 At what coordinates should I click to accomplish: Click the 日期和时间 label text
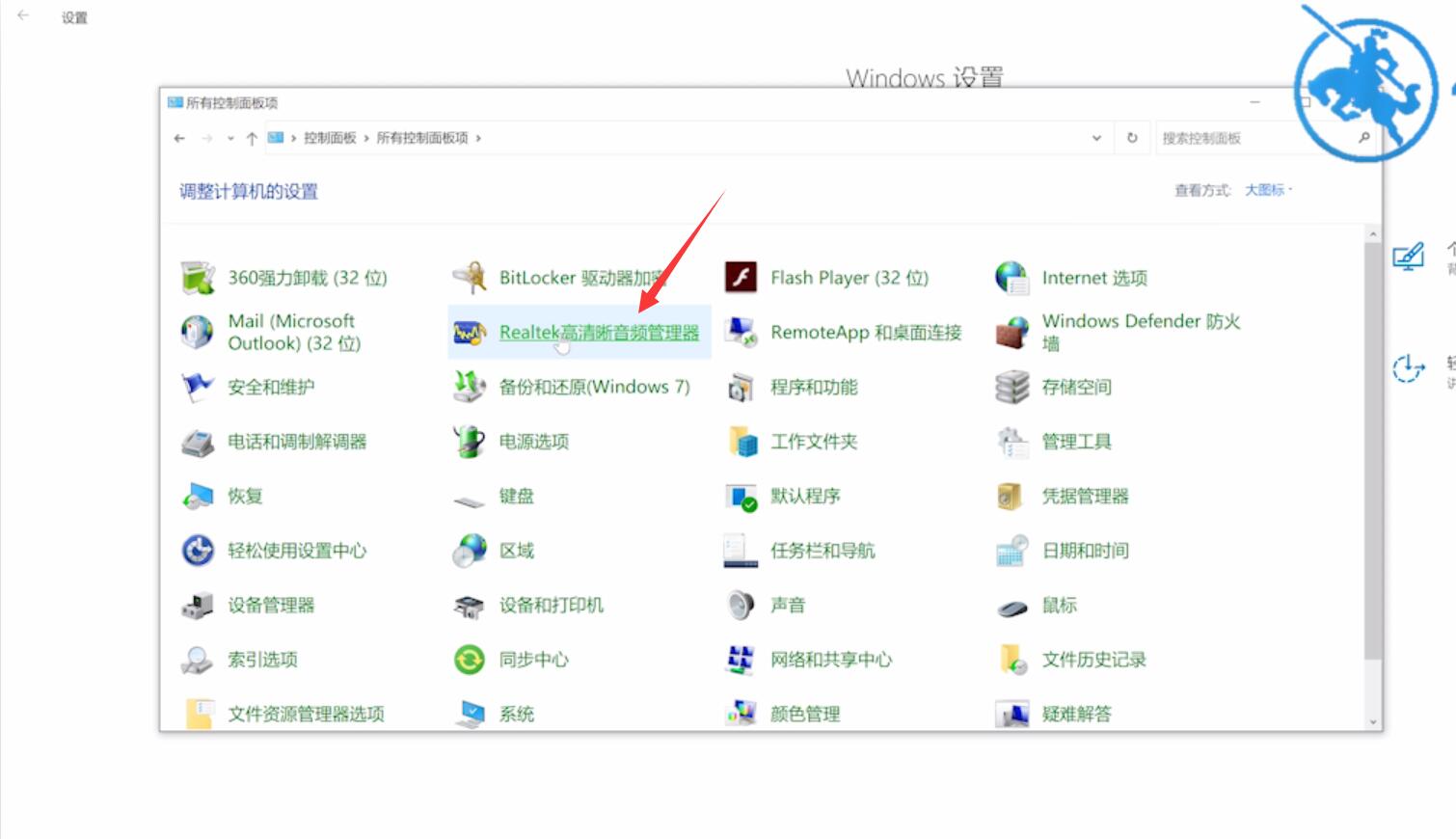click(x=1086, y=551)
